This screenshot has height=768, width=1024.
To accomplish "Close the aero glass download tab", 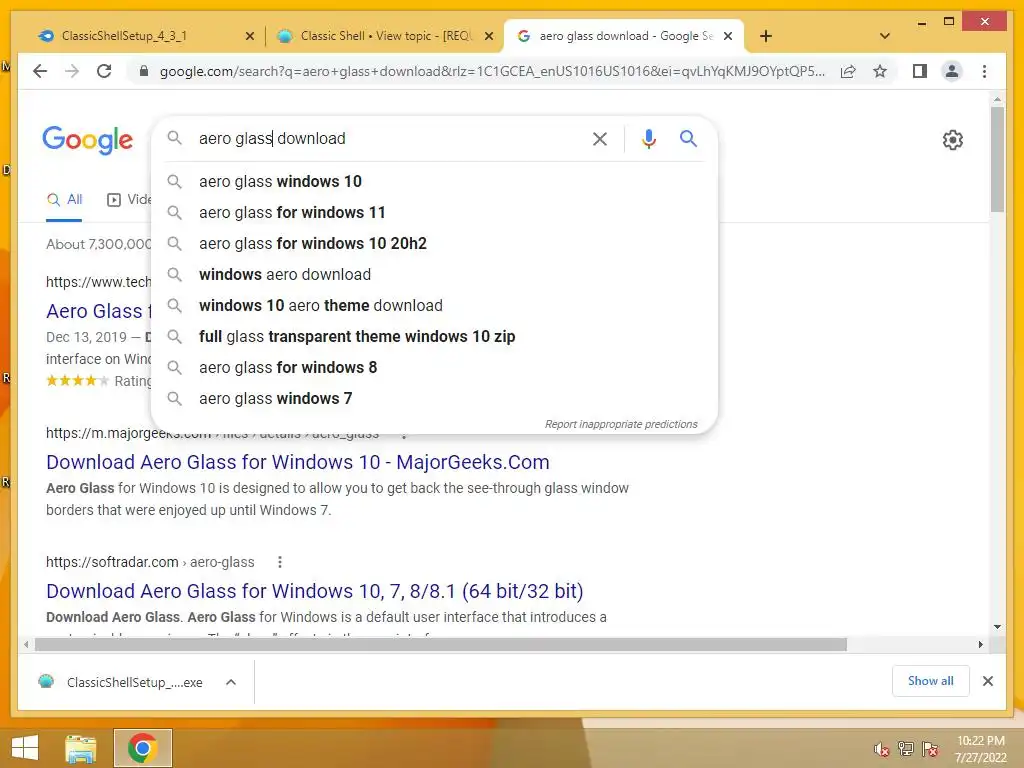I will pos(728,37).
